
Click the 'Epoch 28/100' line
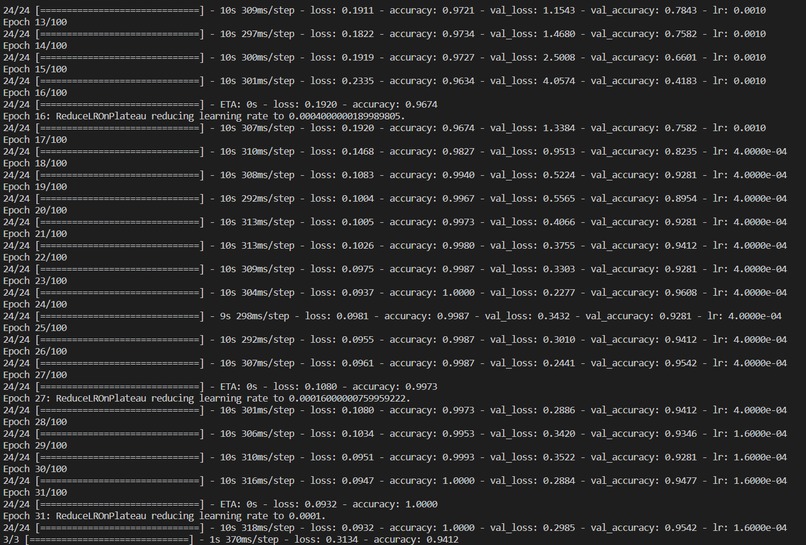(35, 422)
